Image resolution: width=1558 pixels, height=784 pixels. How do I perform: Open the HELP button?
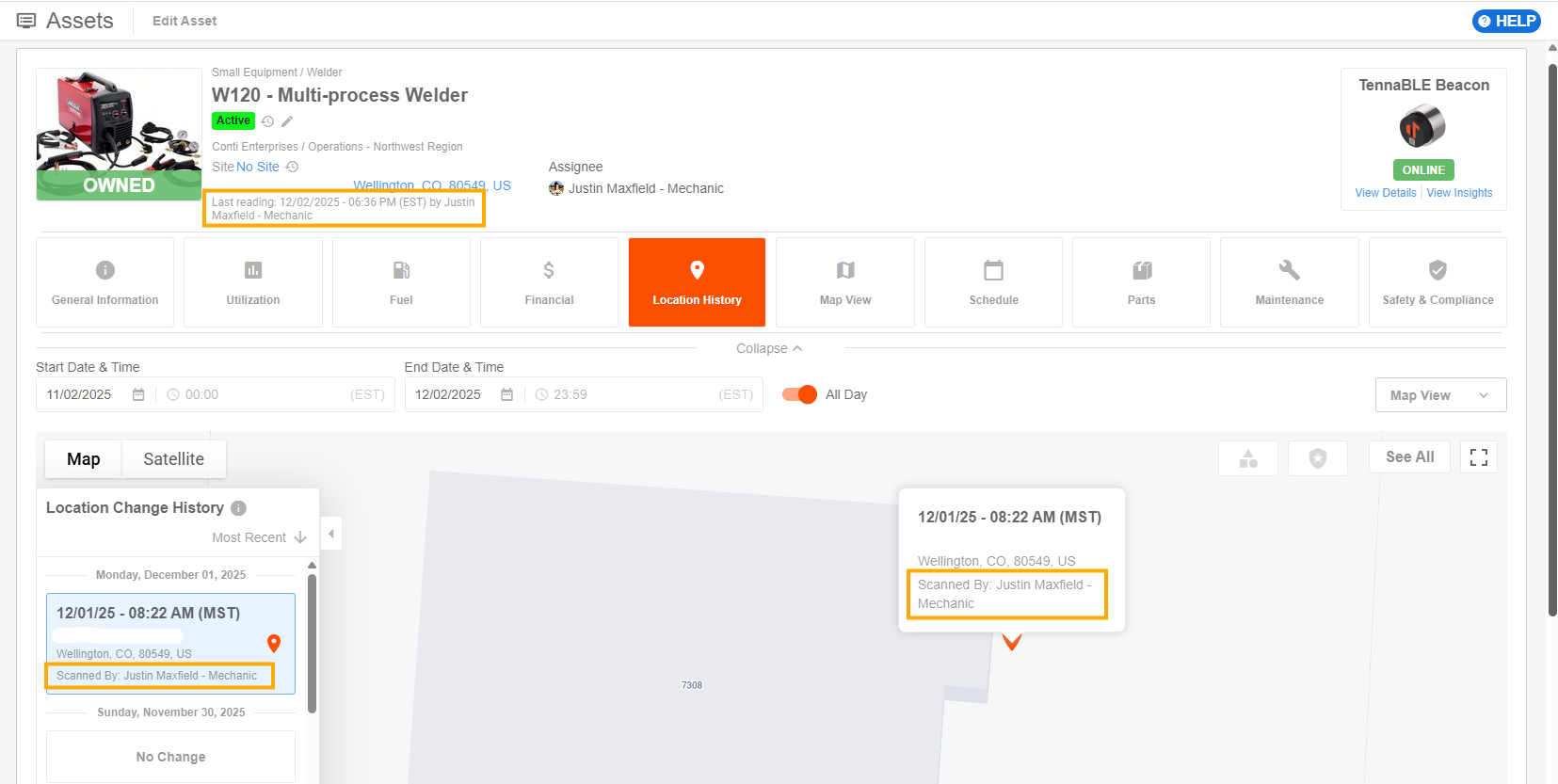[x=1506, y=21]
